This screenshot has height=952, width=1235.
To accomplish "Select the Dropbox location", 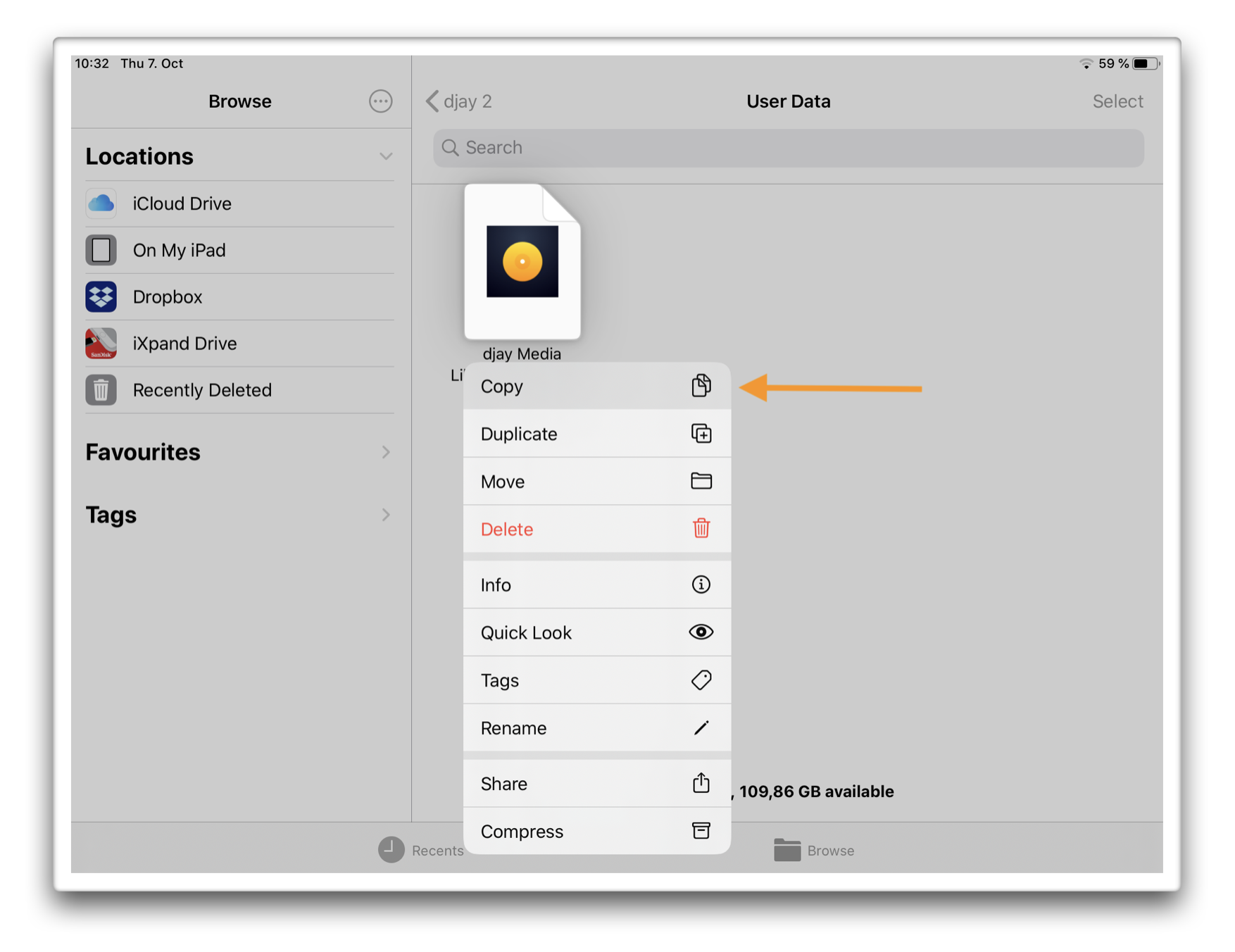I will pyautogui.click(x=167, y=296).
